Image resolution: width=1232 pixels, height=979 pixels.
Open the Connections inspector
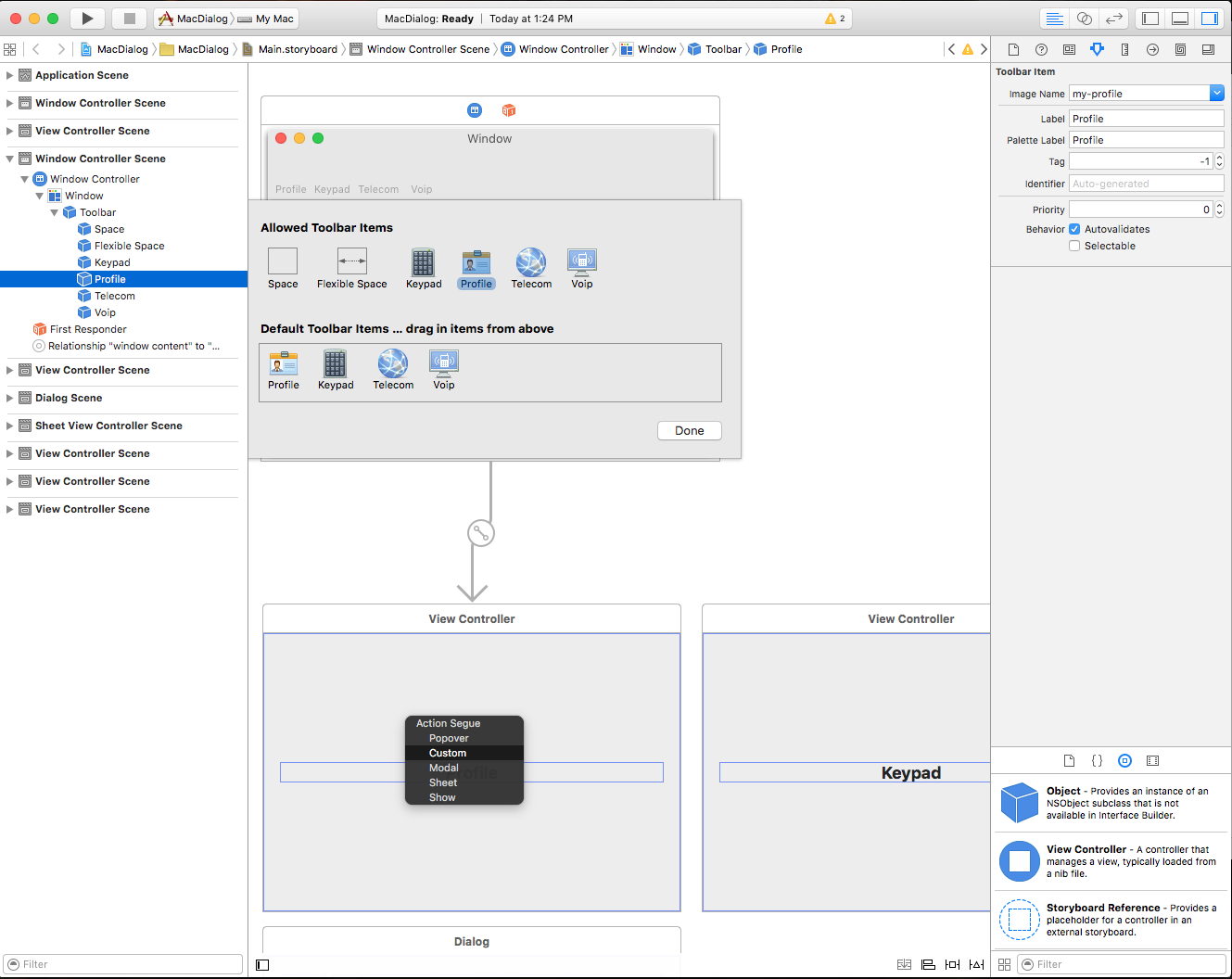1152,48
